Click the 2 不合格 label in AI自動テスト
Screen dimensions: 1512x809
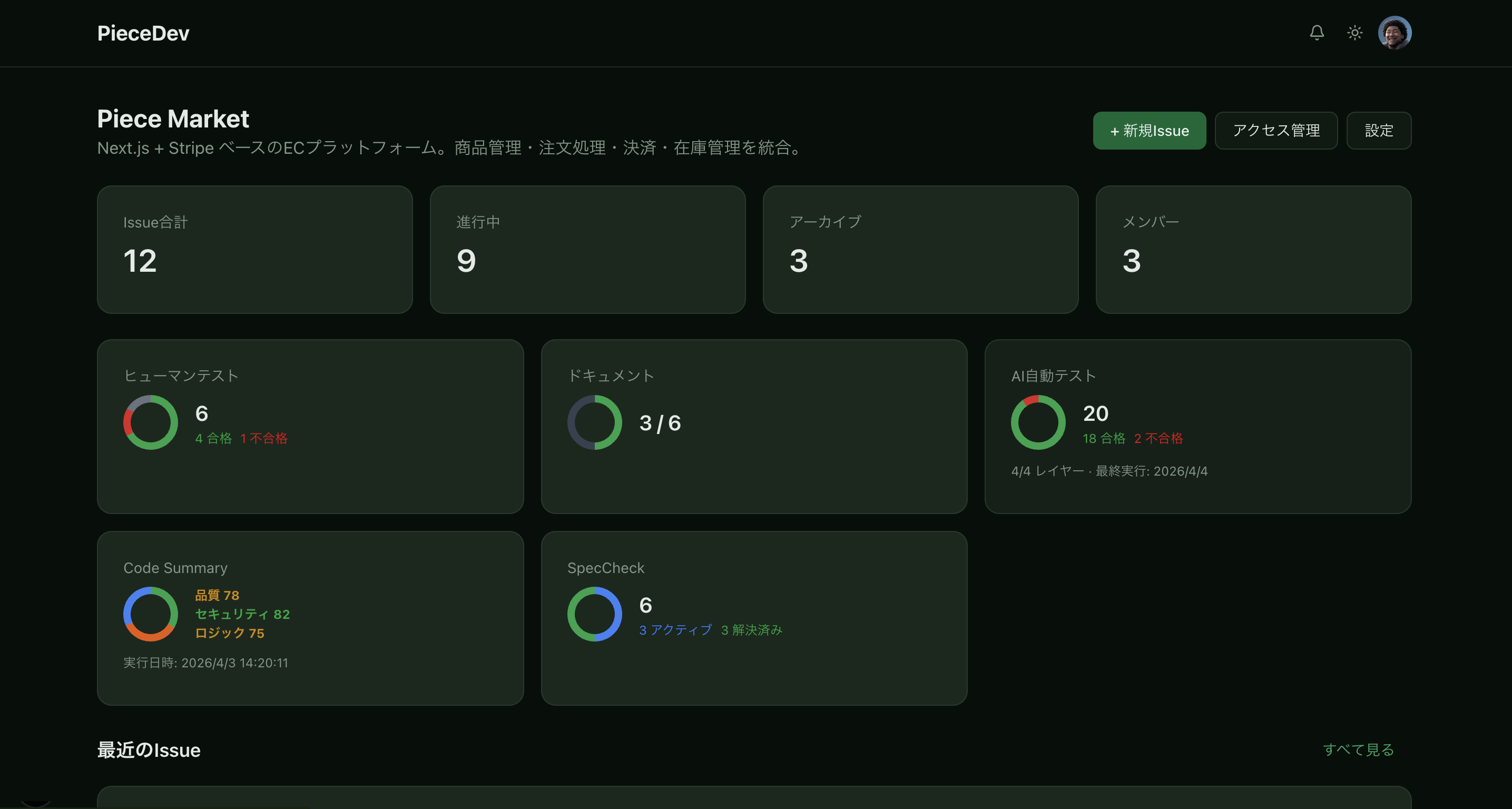(1159, 438)
